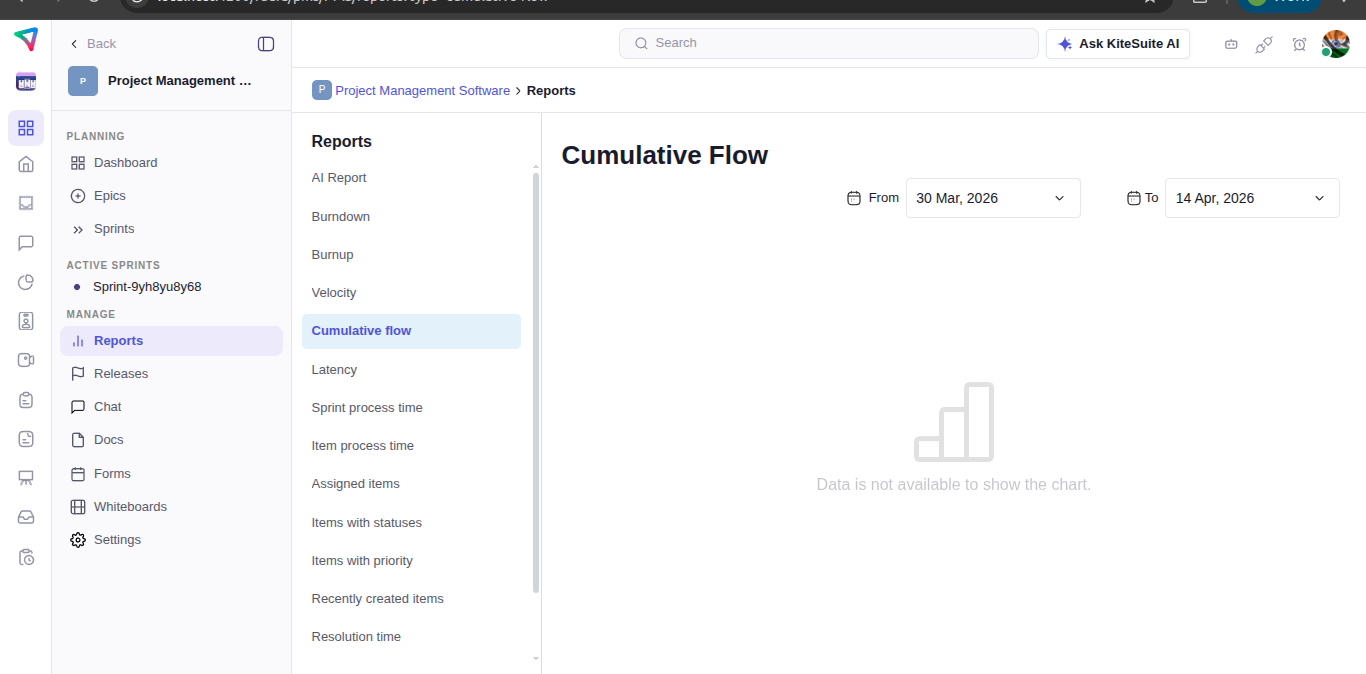Select the Latency report
The image size is (1366, 674).
point(411,370)
